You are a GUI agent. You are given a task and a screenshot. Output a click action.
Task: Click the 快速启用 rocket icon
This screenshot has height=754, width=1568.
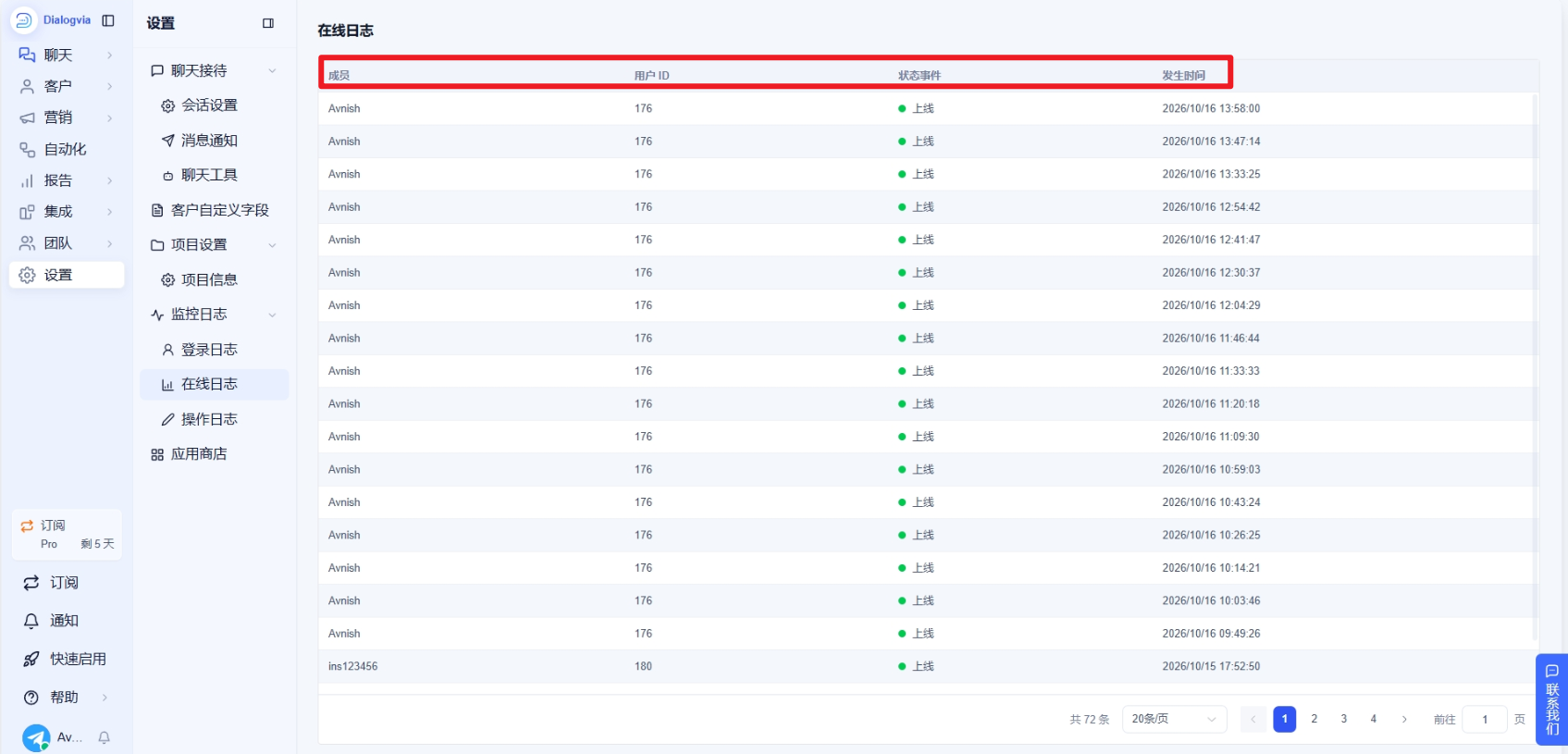(x=31, y=659)
